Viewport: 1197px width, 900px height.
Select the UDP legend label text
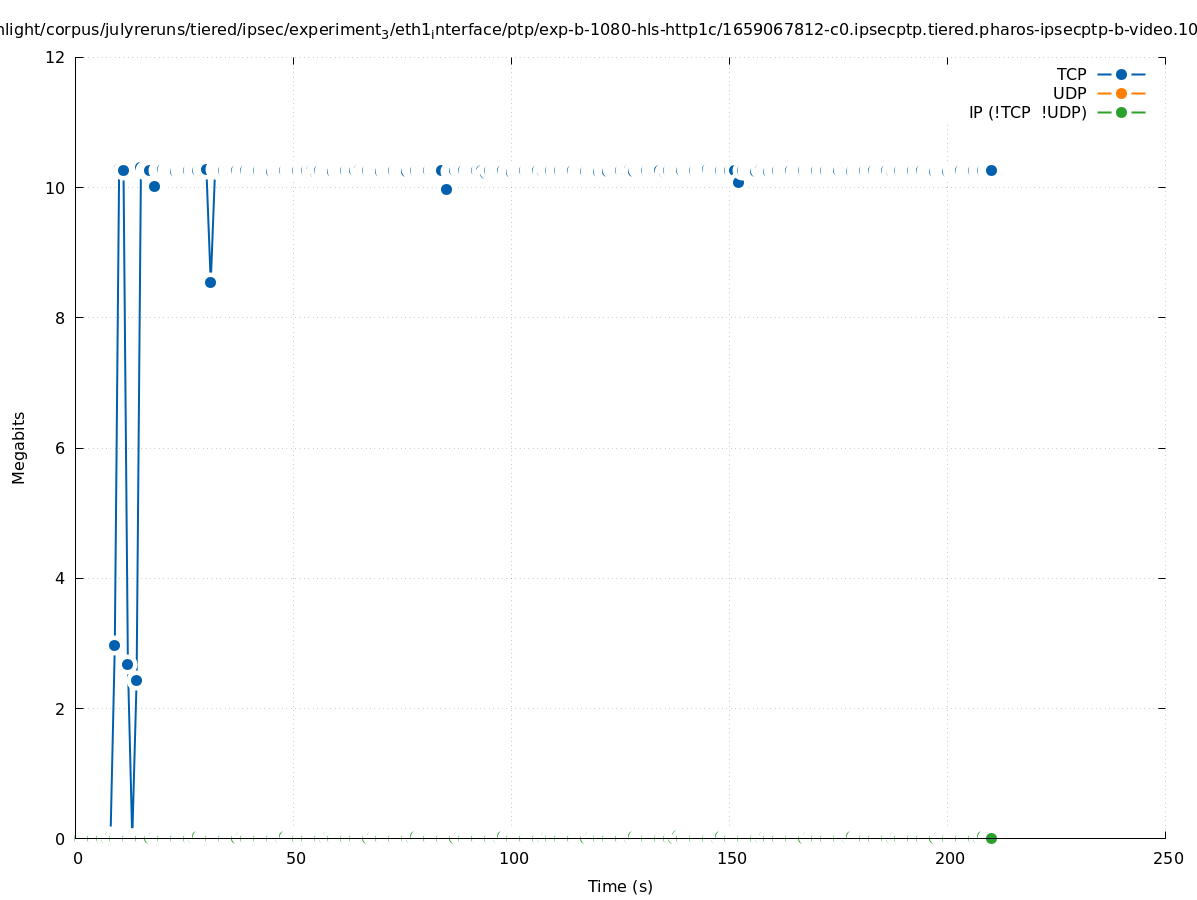coord(1069,93)
